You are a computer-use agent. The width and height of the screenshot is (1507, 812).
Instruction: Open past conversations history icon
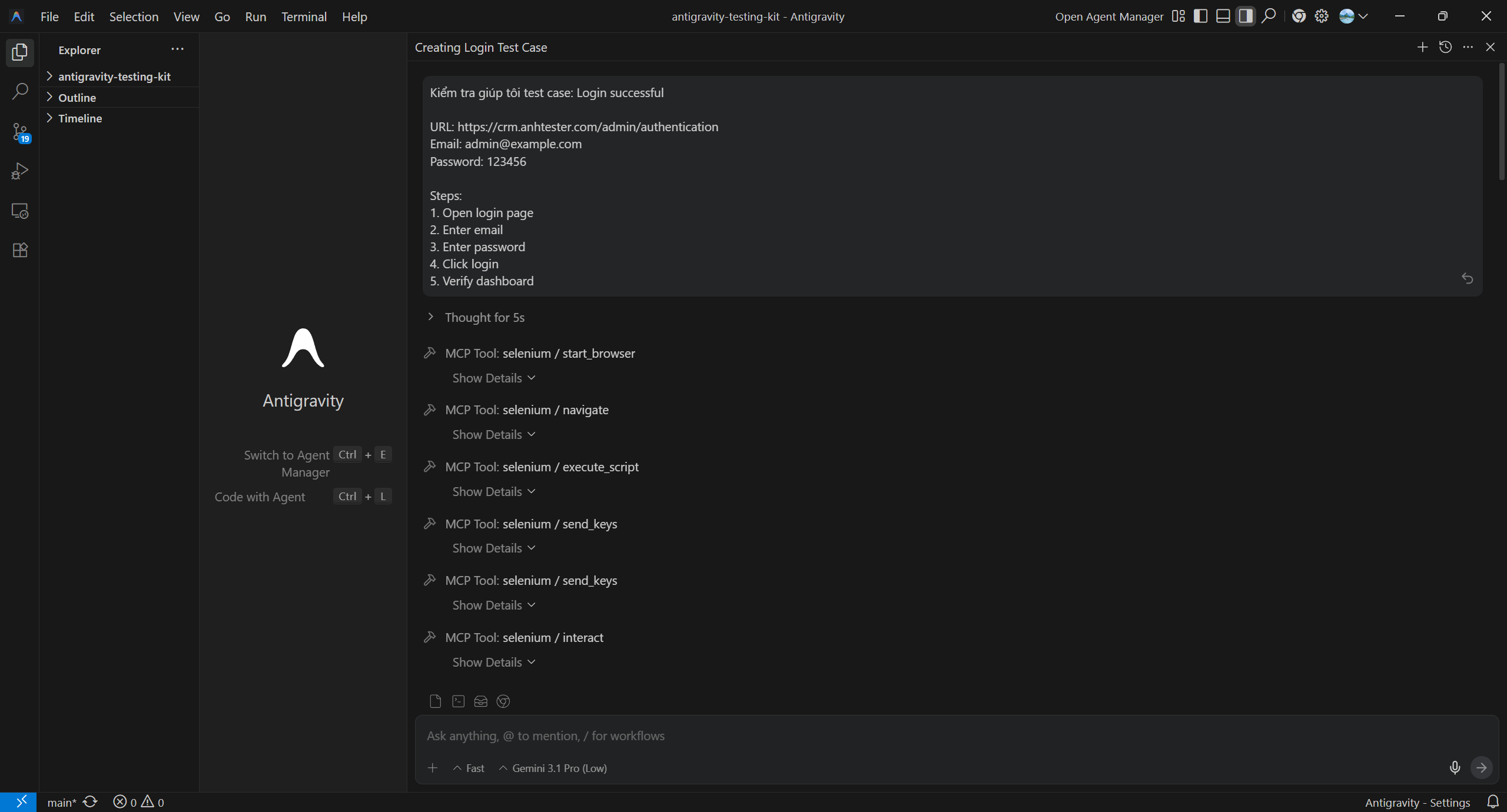coord(1445,47)
